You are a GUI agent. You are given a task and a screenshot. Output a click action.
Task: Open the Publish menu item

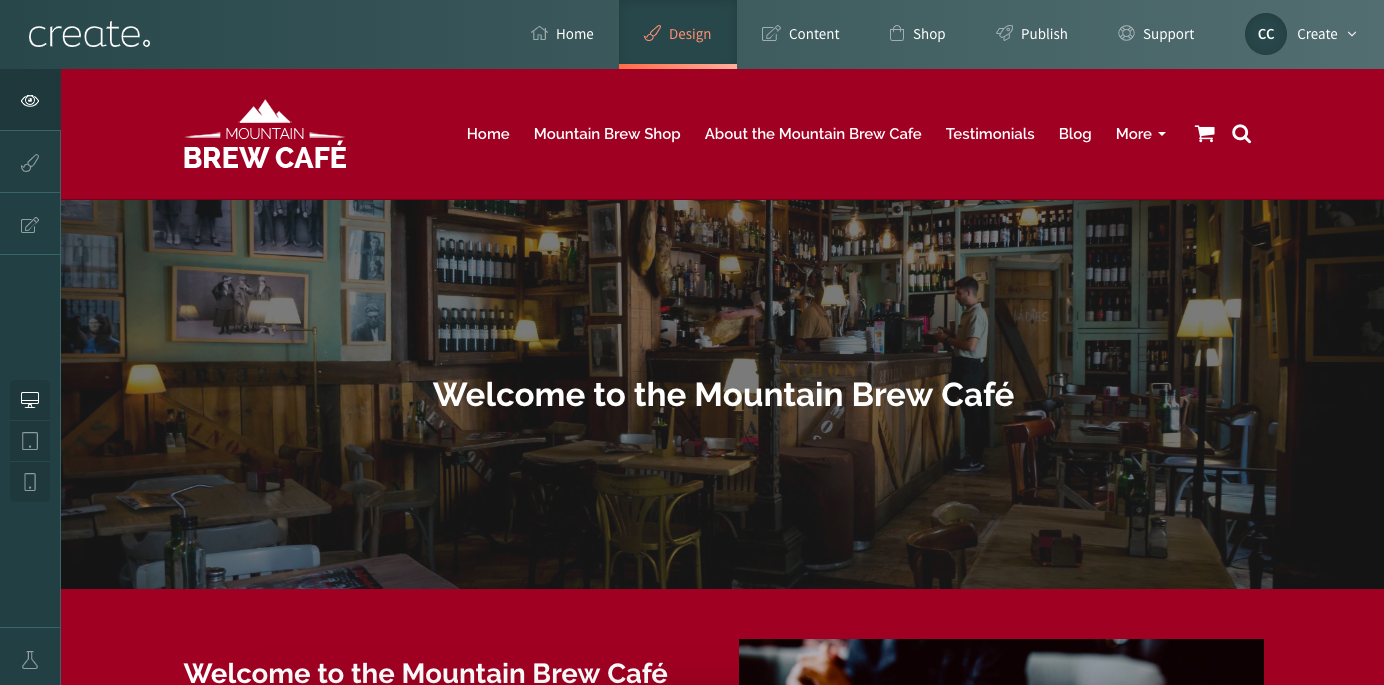coord(1032,34)
